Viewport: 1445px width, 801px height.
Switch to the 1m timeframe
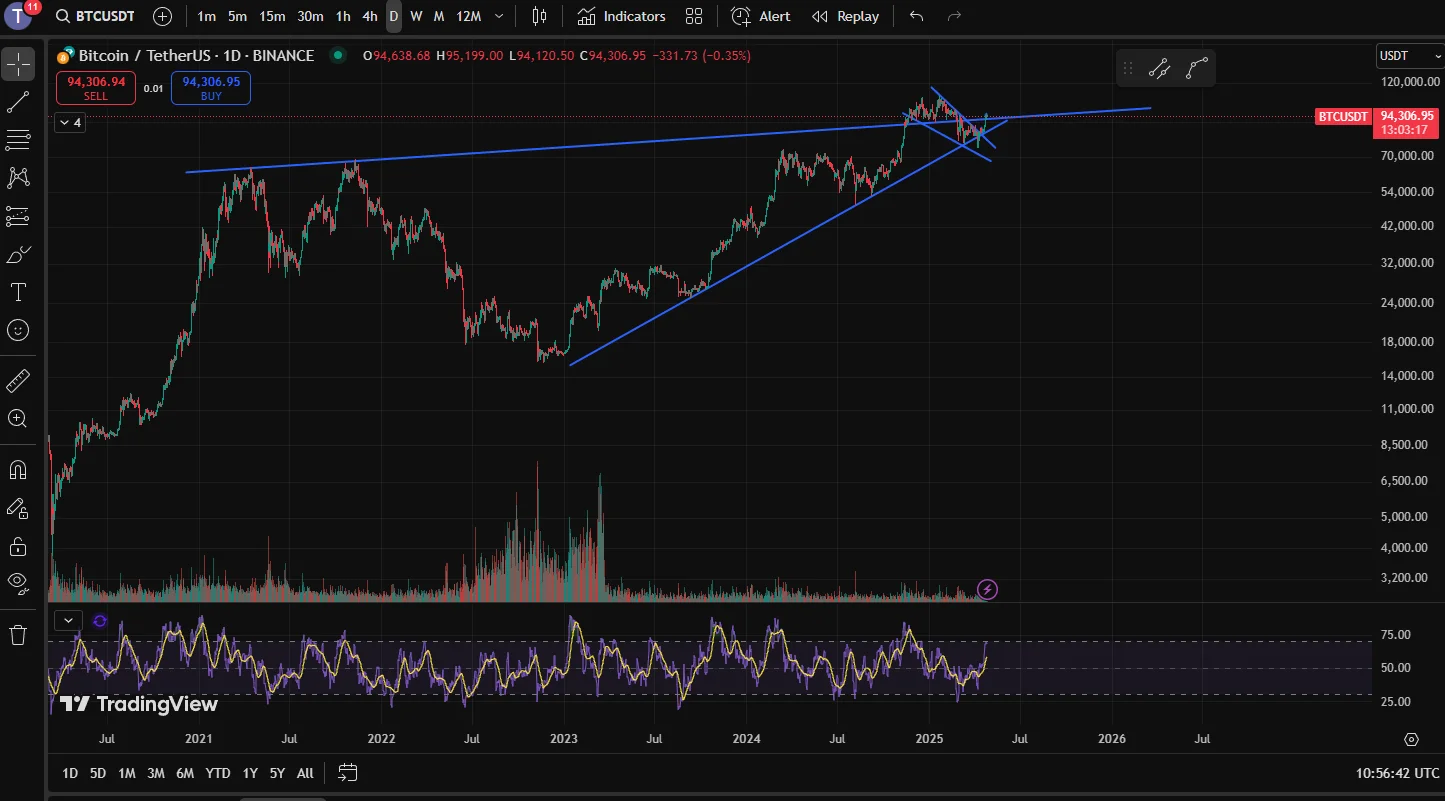coord(207,16)
